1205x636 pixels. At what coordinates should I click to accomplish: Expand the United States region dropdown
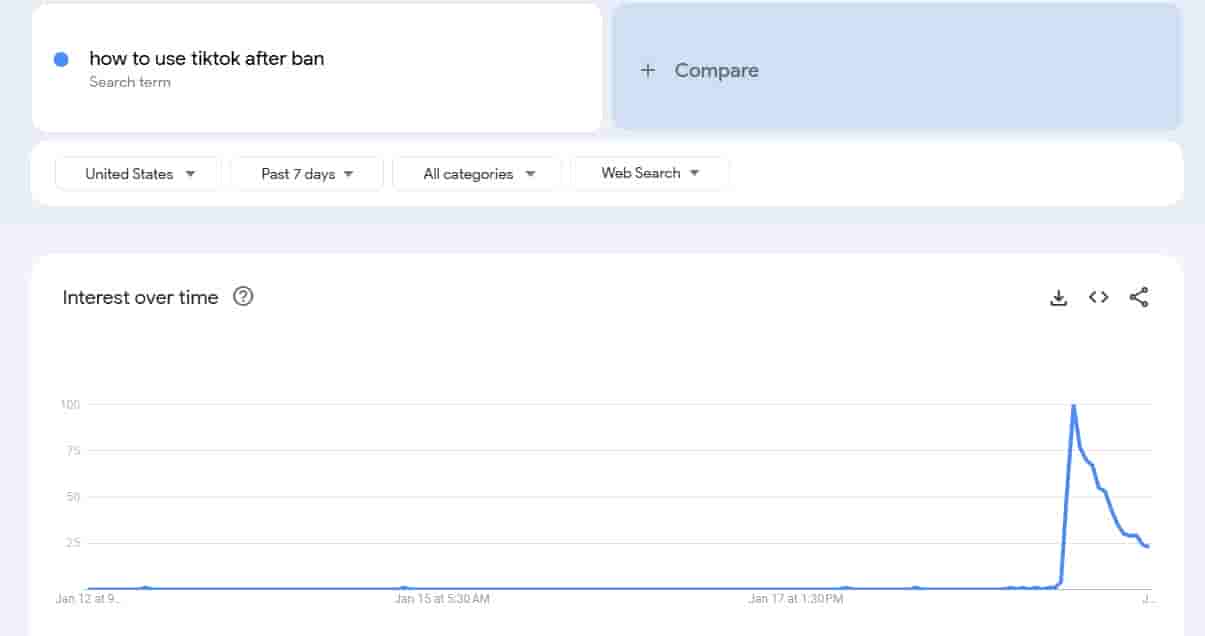pos(138,174)
